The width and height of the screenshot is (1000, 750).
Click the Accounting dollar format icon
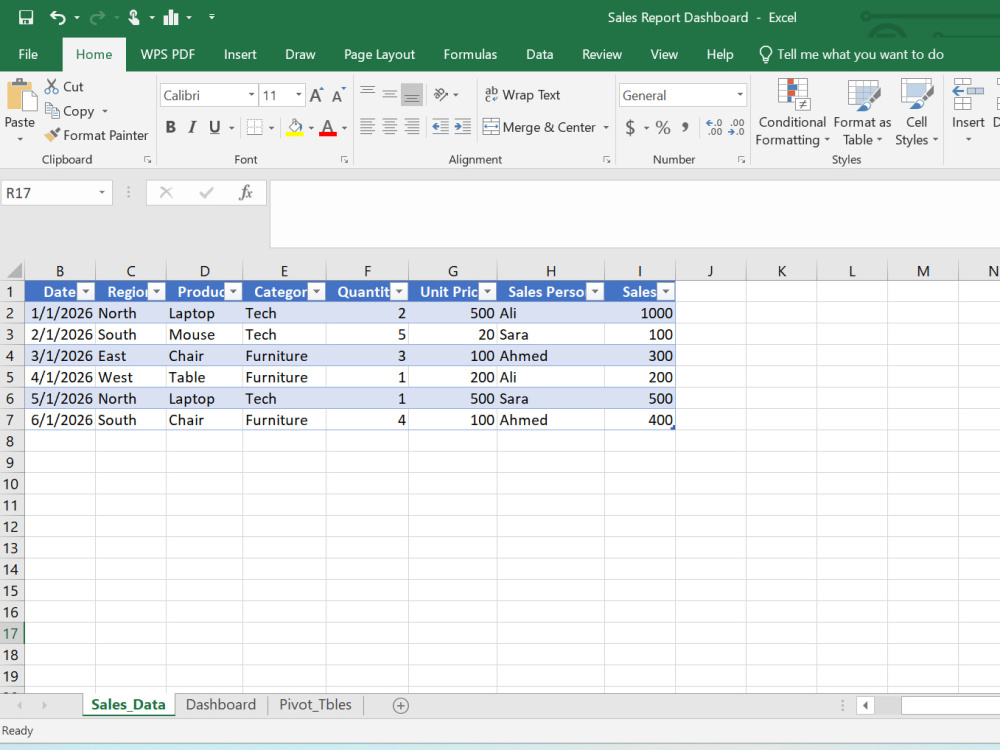click(630, 128)
